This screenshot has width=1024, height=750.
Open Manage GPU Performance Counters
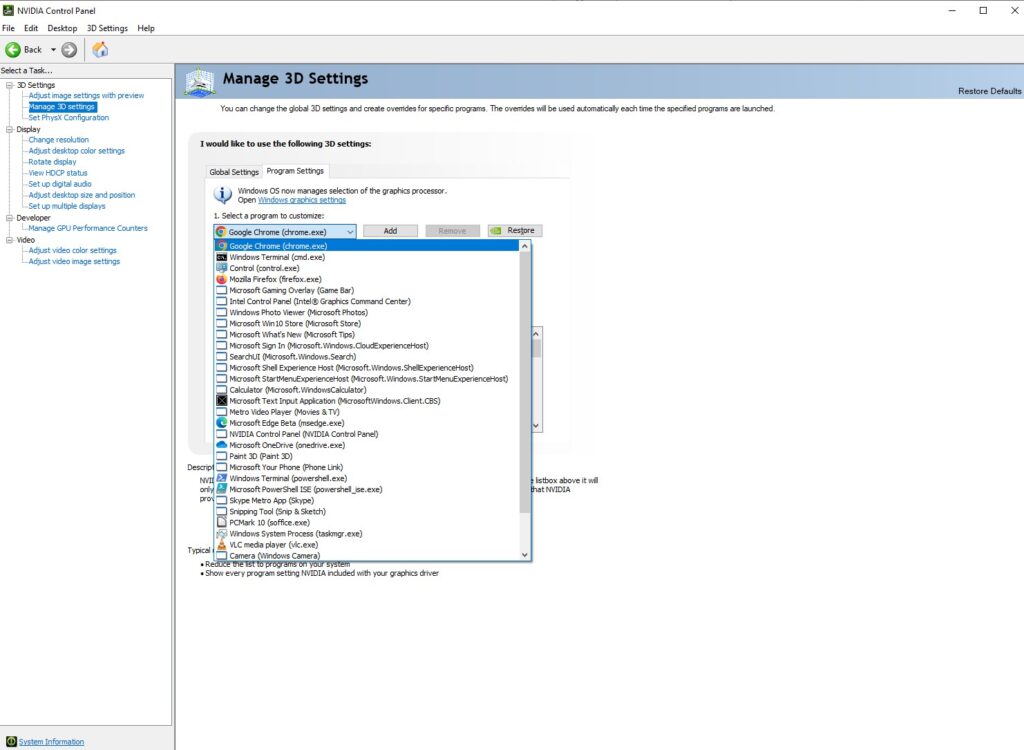[x=88, y=228]
